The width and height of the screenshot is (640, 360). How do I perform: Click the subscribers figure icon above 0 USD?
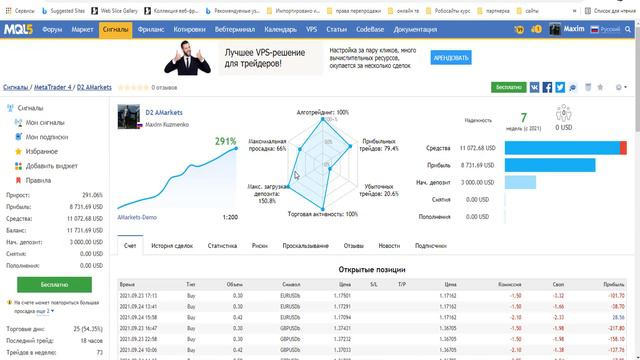[563, 113]
